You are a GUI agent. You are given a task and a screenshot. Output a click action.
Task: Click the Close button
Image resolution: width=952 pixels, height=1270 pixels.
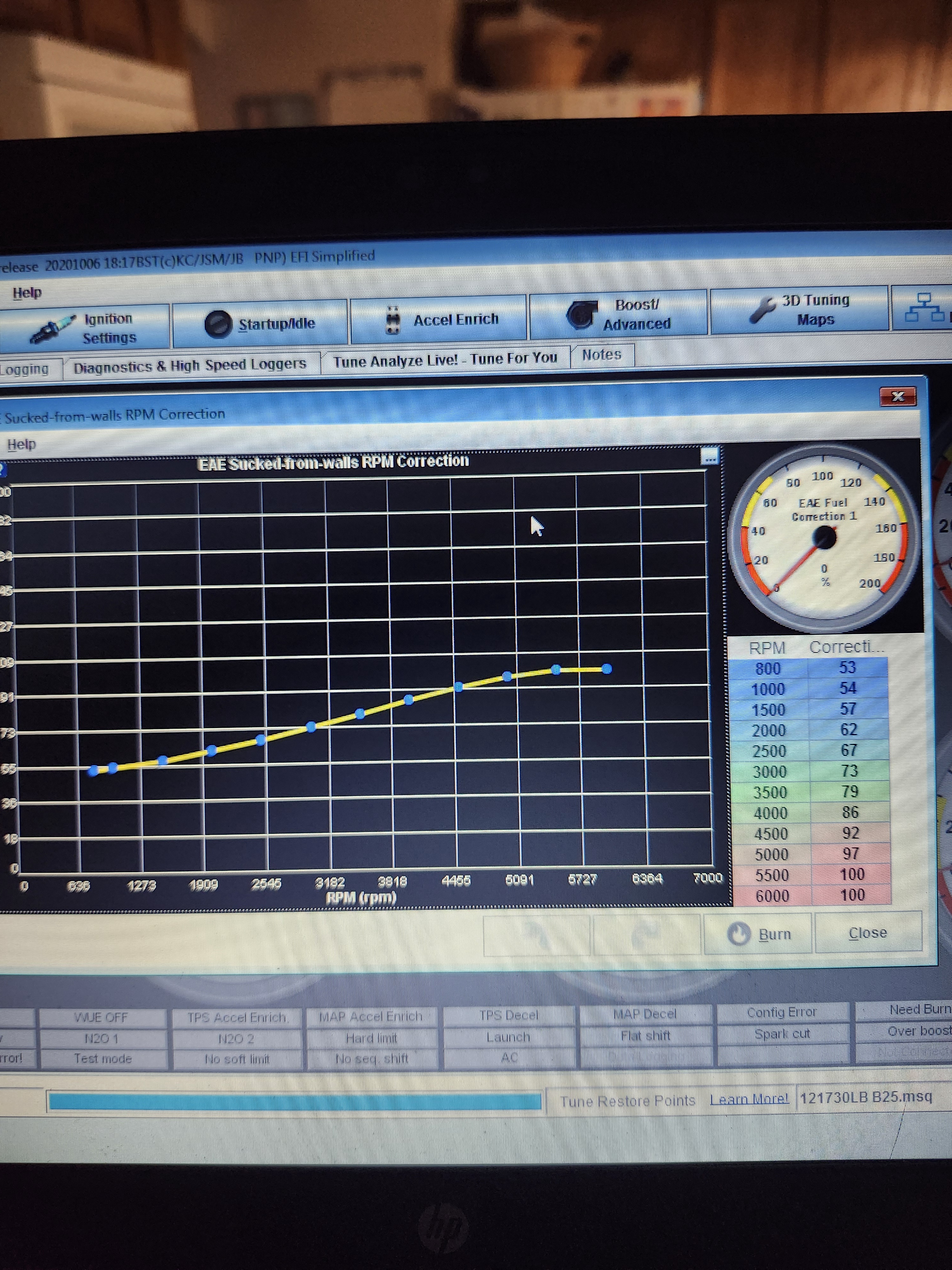[x=868, y=933]
